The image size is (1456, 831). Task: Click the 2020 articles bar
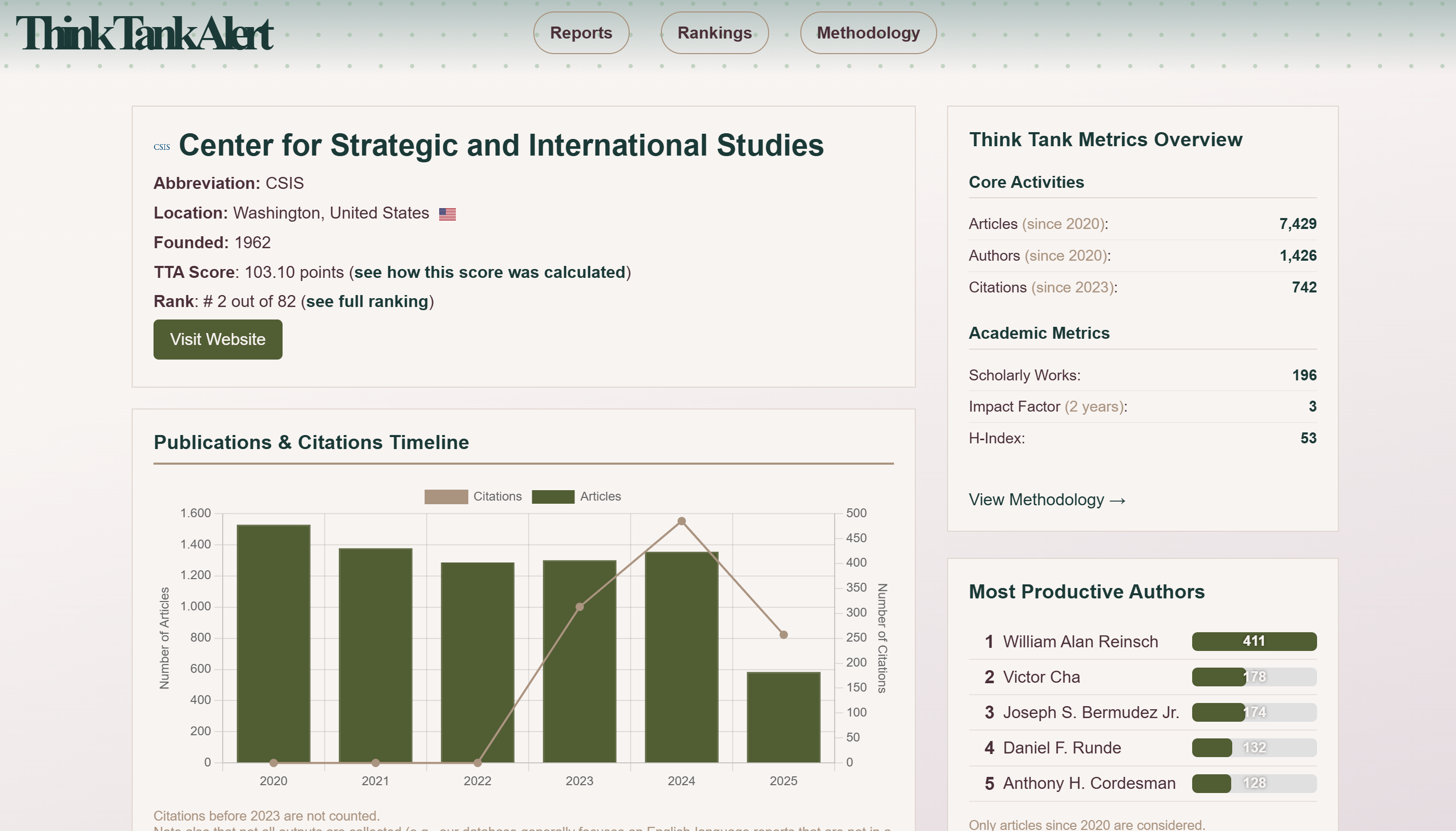(x=273, y=643)
